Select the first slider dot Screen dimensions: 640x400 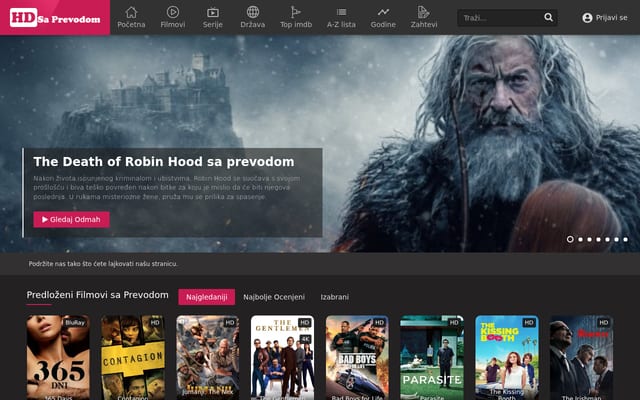tap(570, 240)
